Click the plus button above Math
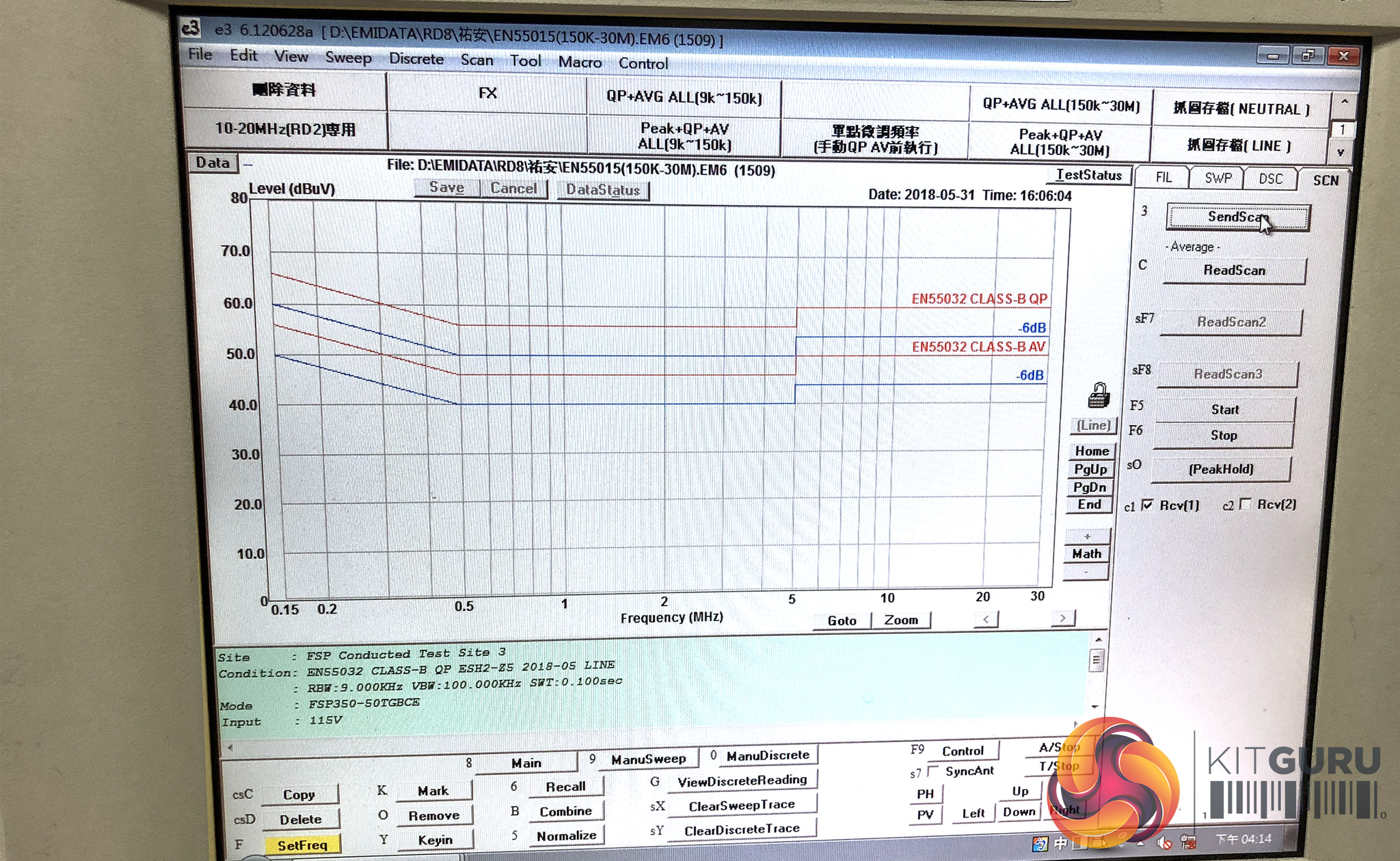1400x861 pixels. pyautogui.click(x=1087, y=536)
